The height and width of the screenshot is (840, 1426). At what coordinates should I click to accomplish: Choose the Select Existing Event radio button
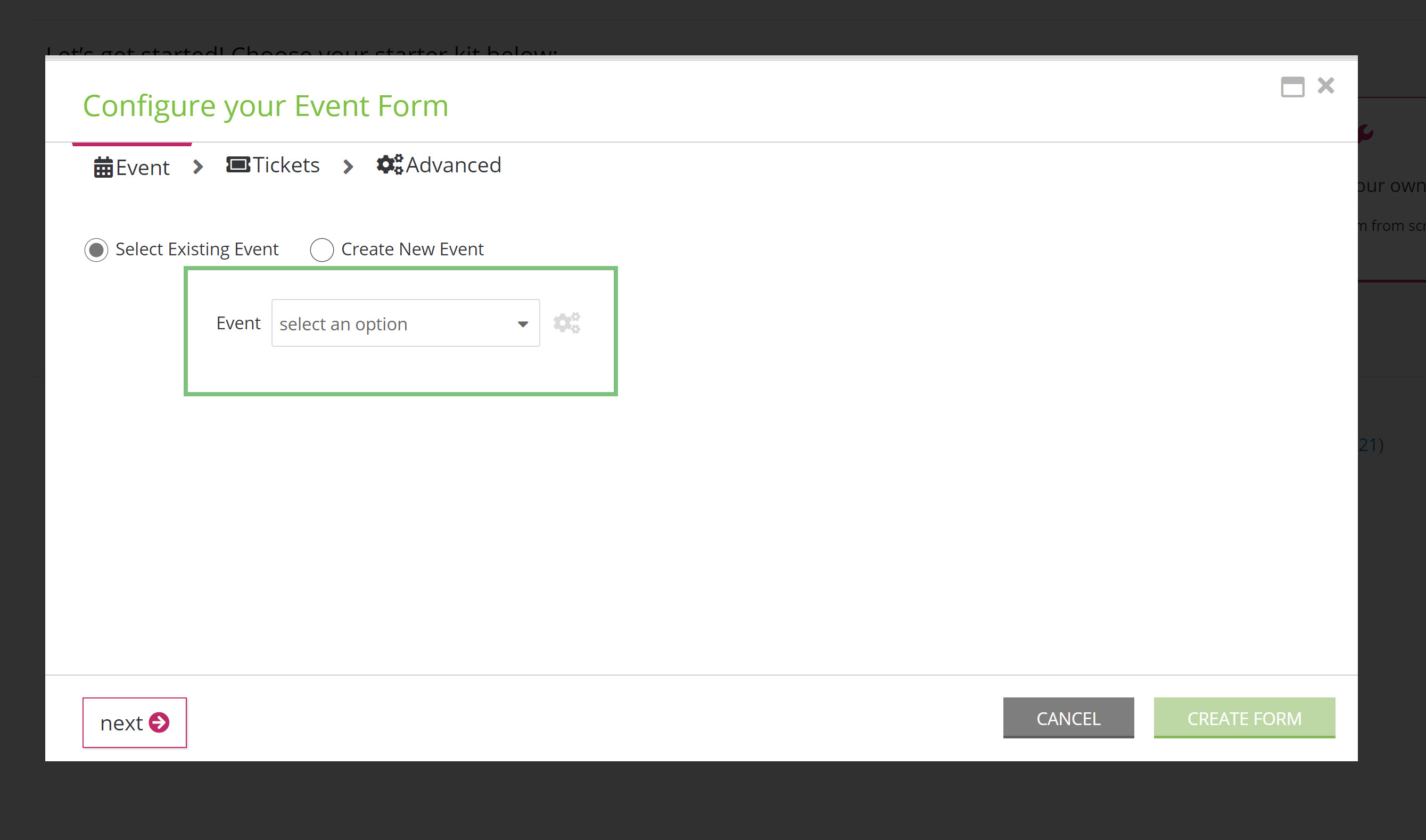coord(96,249)
